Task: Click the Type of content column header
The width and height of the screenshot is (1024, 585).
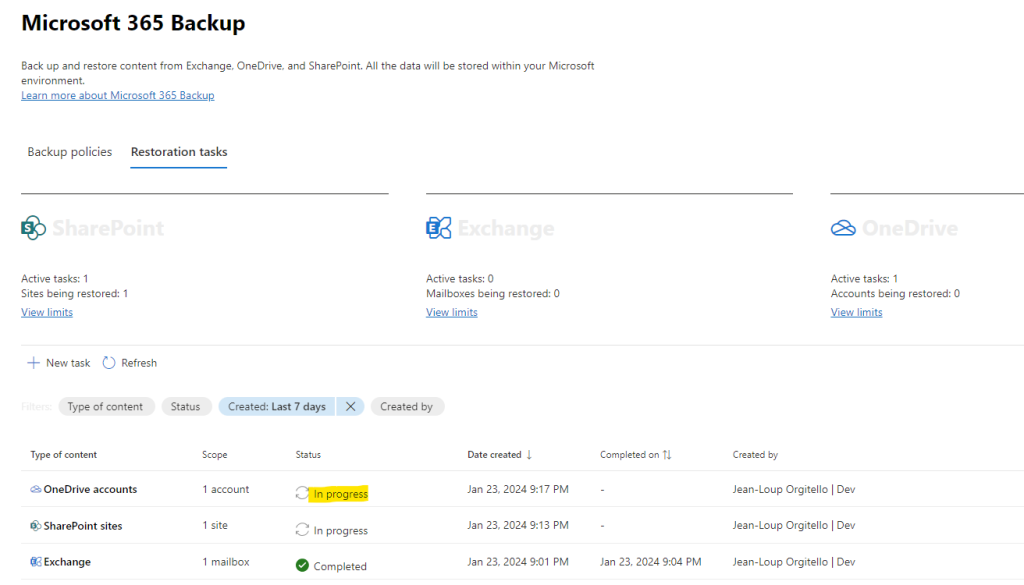Action: [x=63, y=454]
